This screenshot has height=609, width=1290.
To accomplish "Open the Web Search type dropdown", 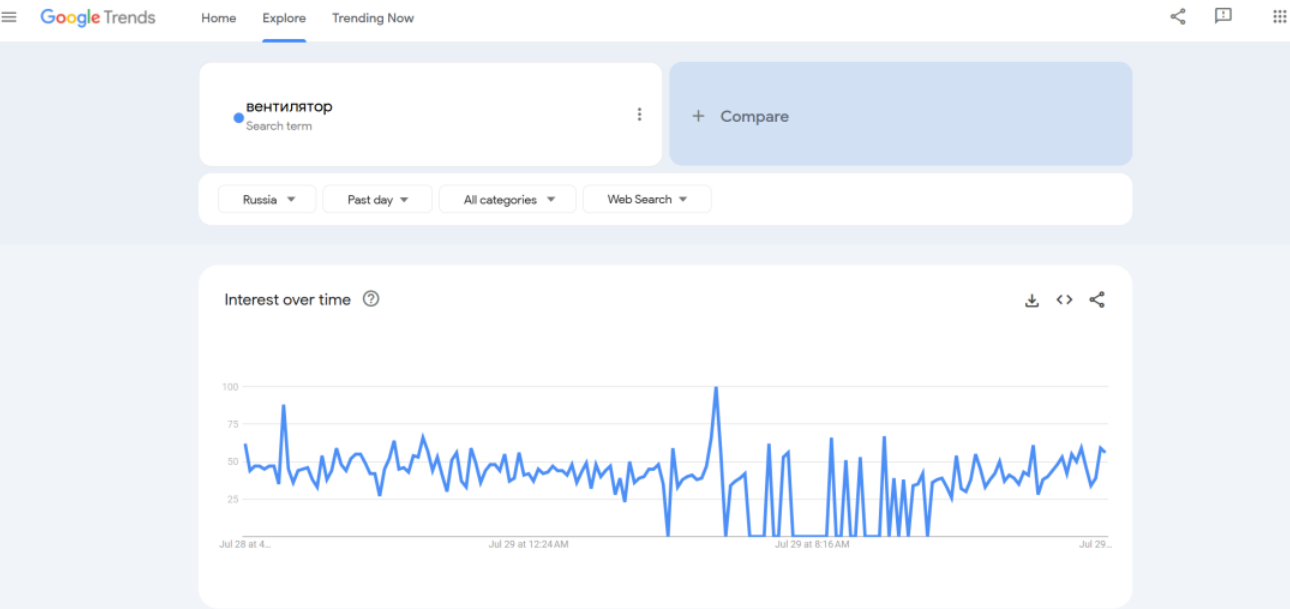I will click(646, 199).
